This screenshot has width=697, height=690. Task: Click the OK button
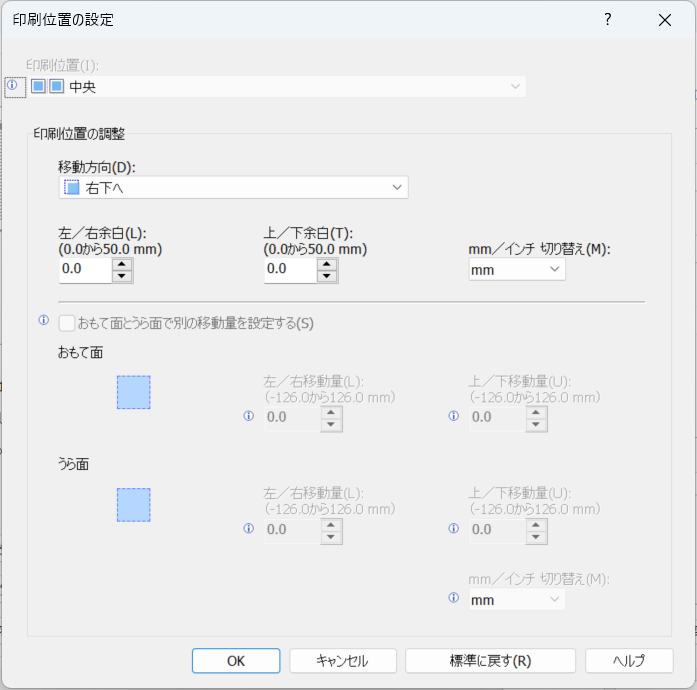coord(236,661)
